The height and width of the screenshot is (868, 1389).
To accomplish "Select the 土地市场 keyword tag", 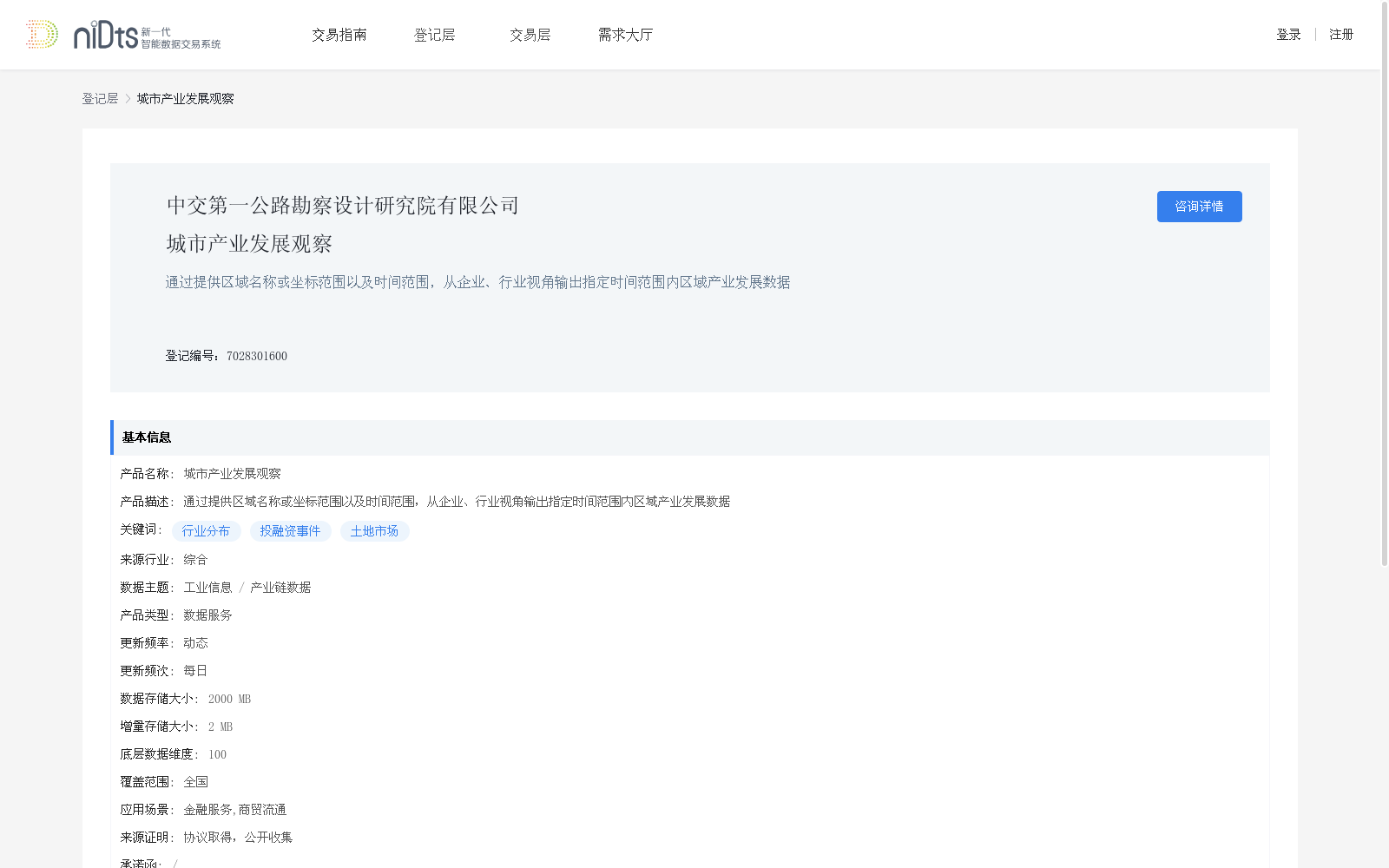I will pyautogui.click(x=375, y=531).
